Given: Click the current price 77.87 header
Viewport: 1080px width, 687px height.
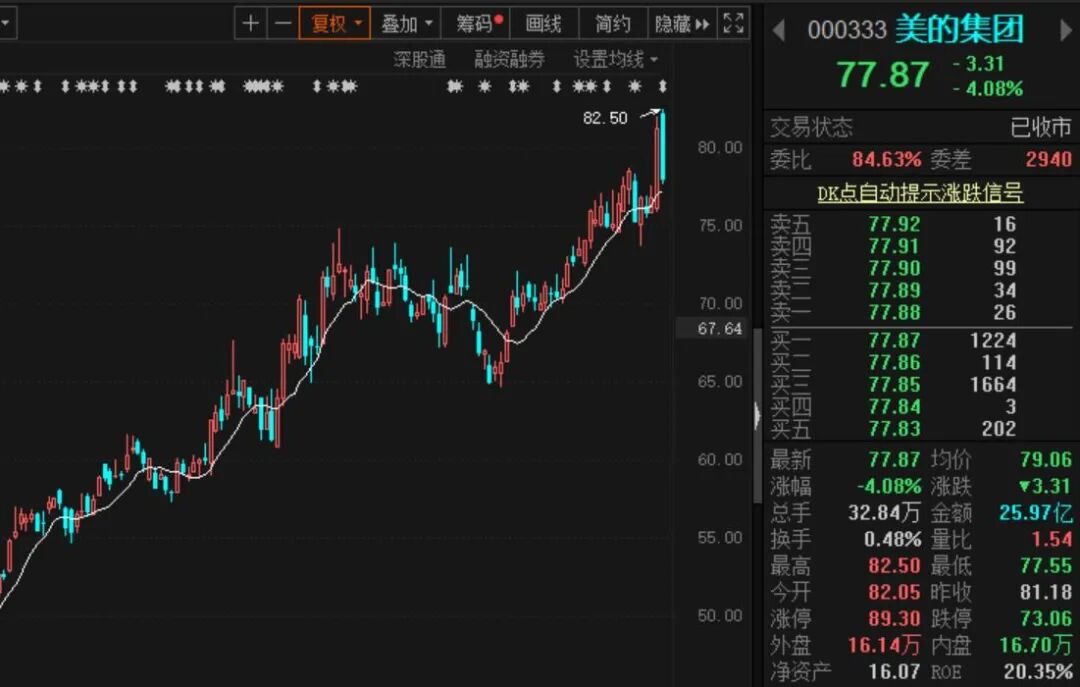Looking at the screenshot, I should click(882, 74).
